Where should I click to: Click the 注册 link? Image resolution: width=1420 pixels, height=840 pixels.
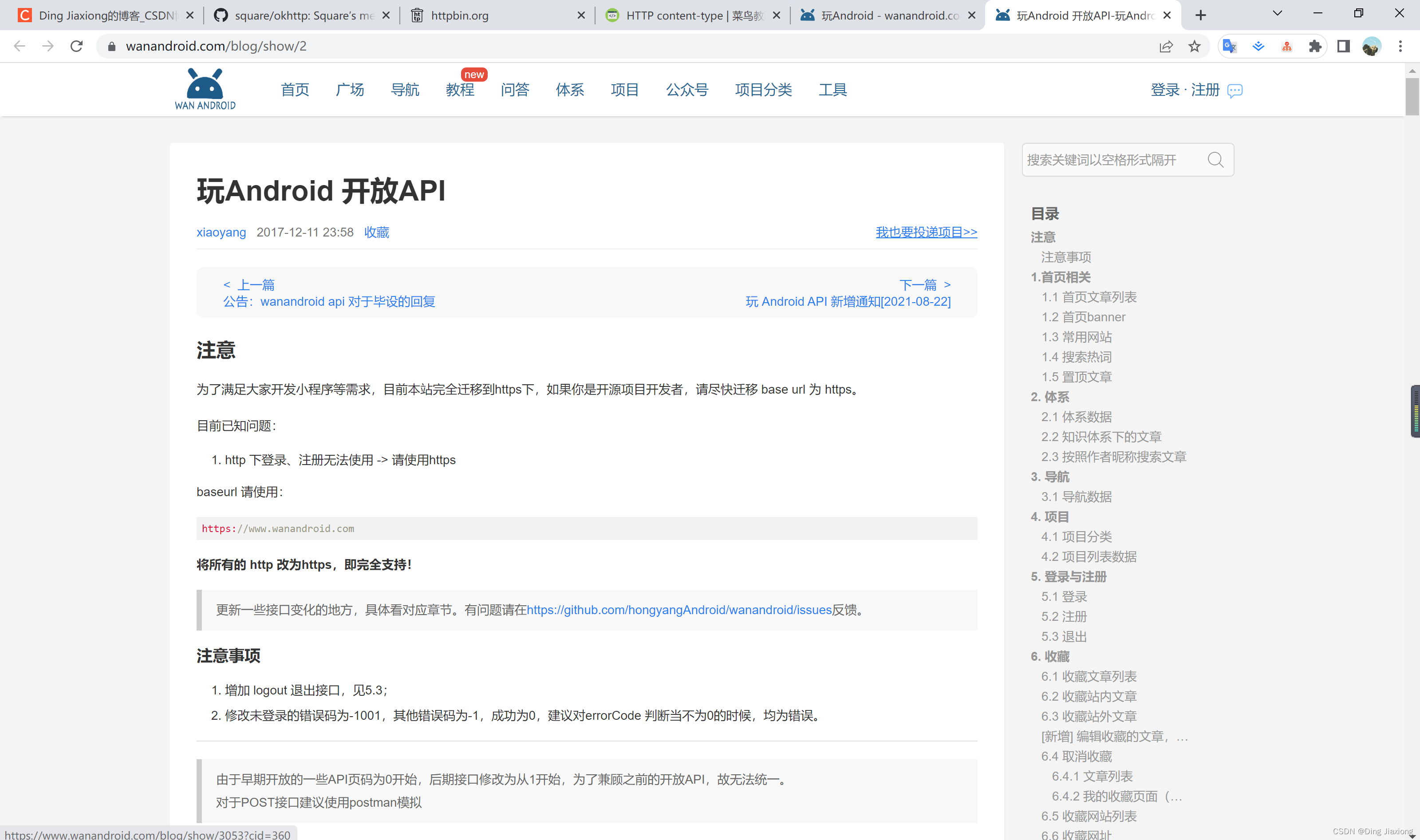[1205, 90]
